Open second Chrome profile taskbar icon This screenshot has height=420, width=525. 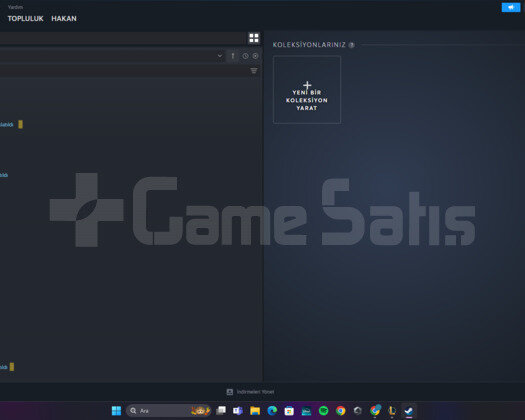(375, 410)
